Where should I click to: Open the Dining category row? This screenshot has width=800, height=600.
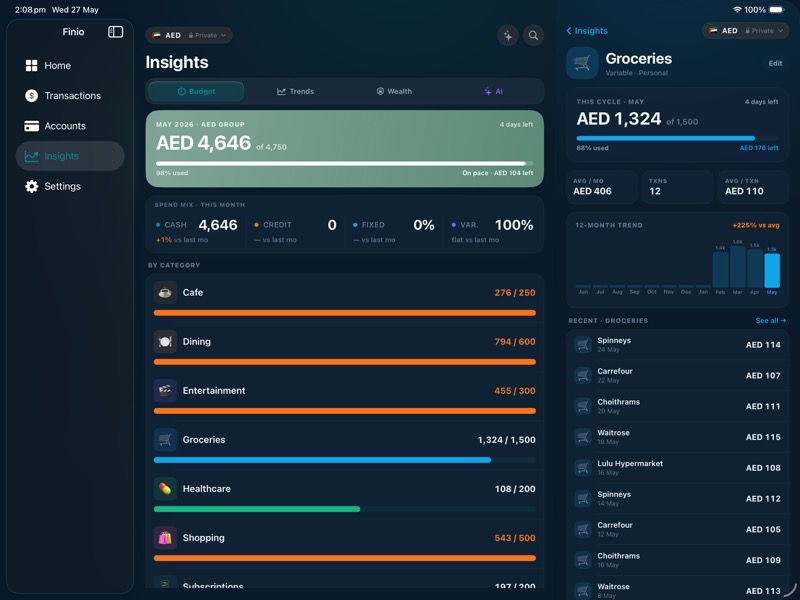[344, 348]
